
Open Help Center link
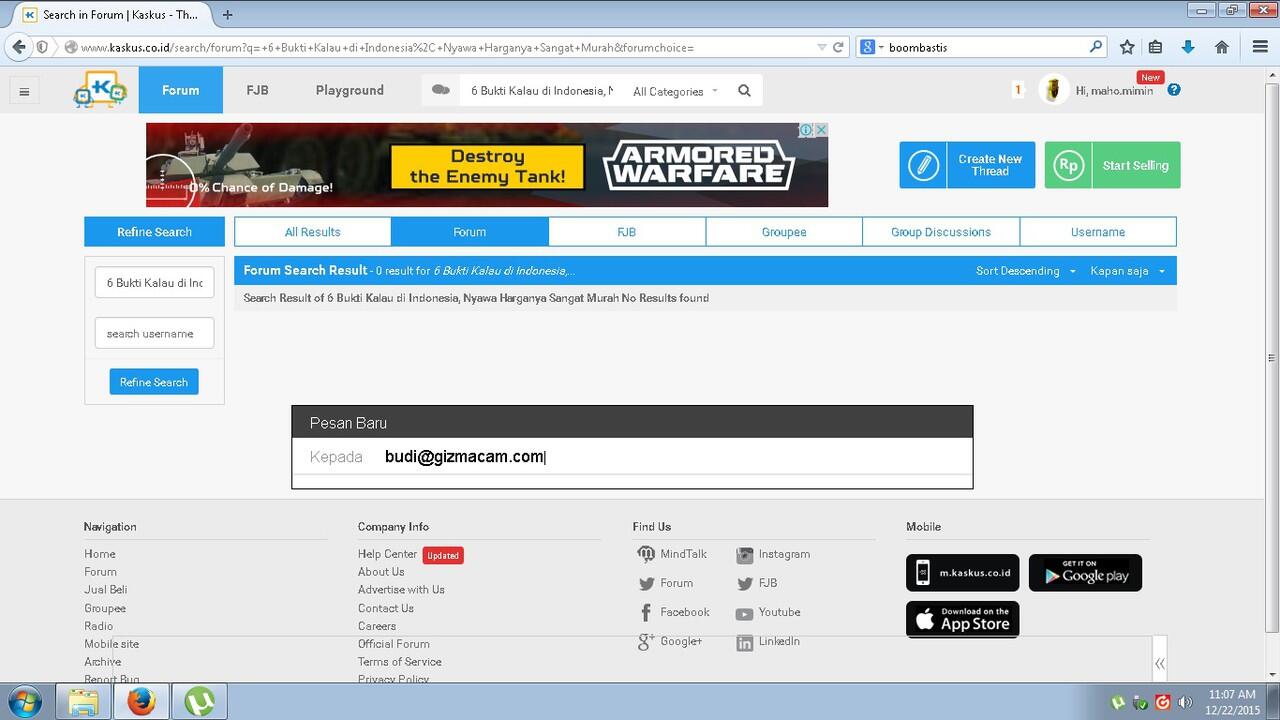click(387, 554)
